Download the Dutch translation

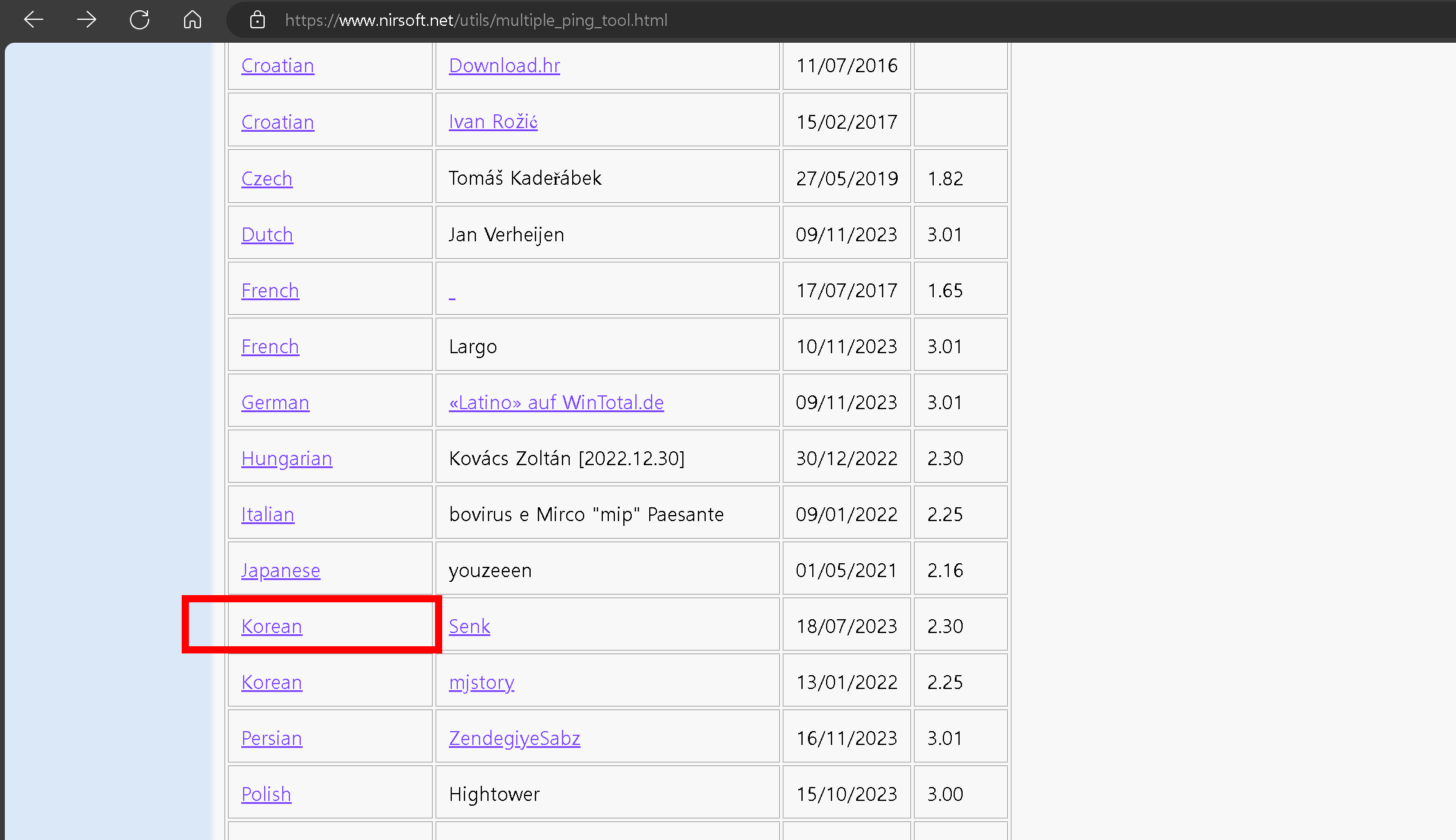(267, 235)
